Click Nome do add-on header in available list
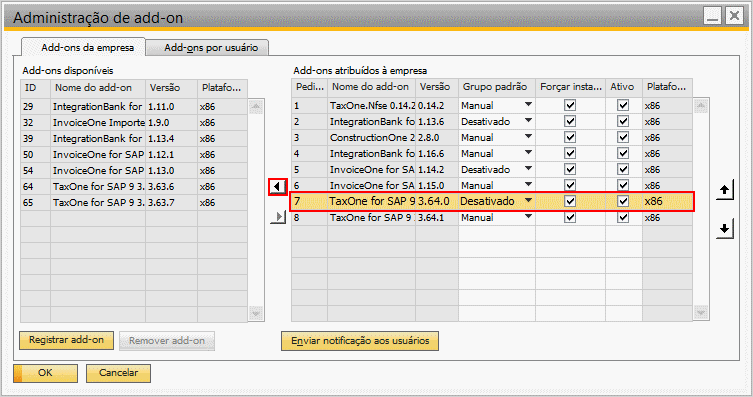Image resolution: width=753 pixels, height=397 pixels. point(97,88)
